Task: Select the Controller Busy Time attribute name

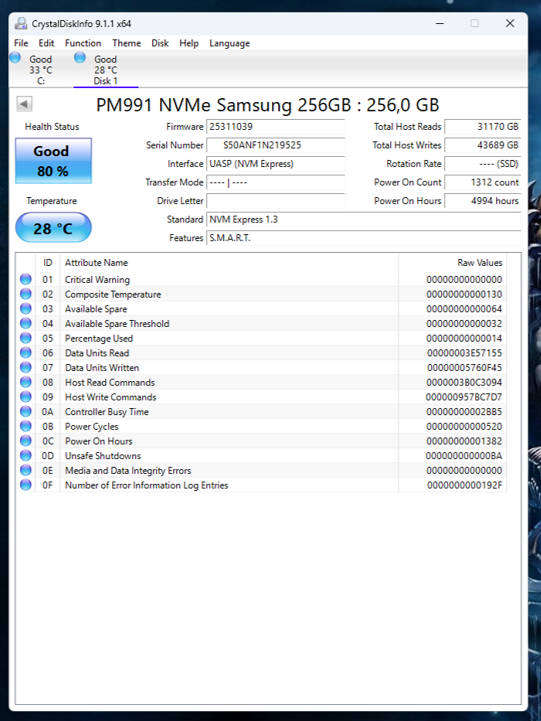Action: click(x=107, y=412)
